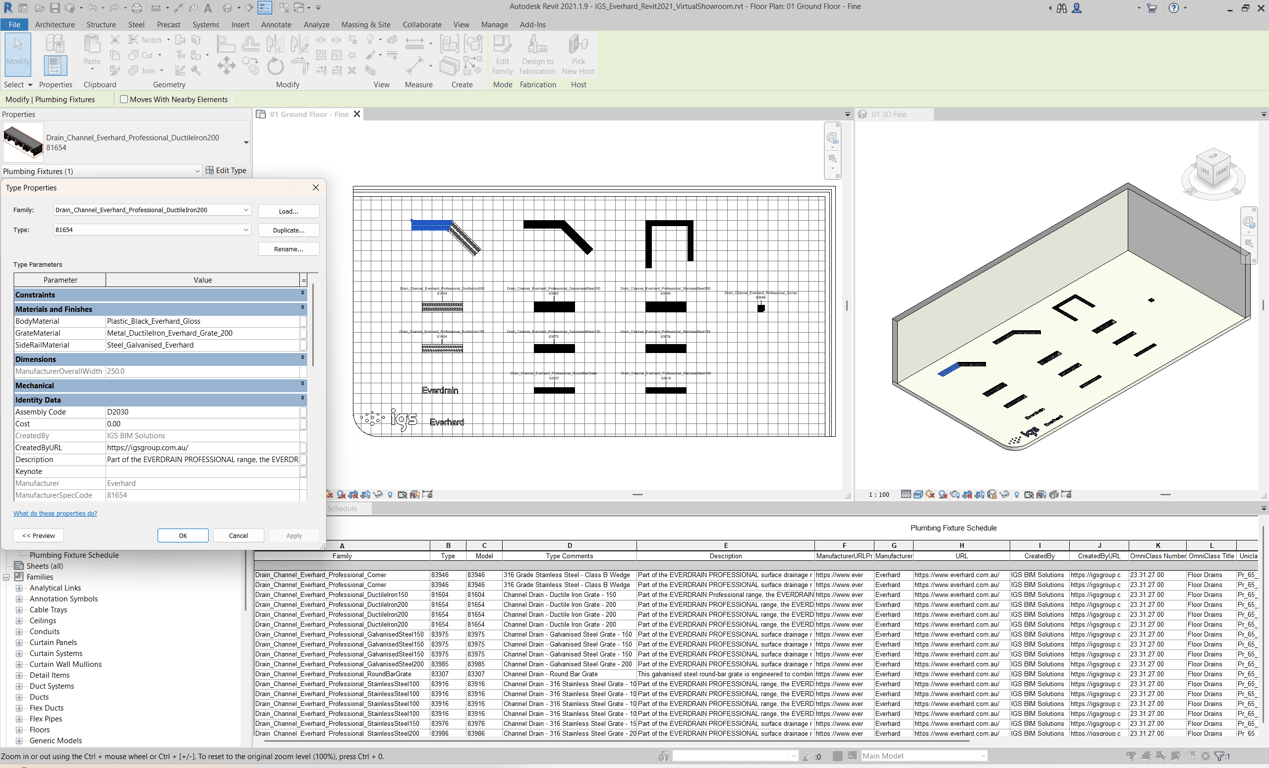Screen dimensions: 1269x768
Task: Click the sign-in user icon in title bar
Action: point(1077,8)
